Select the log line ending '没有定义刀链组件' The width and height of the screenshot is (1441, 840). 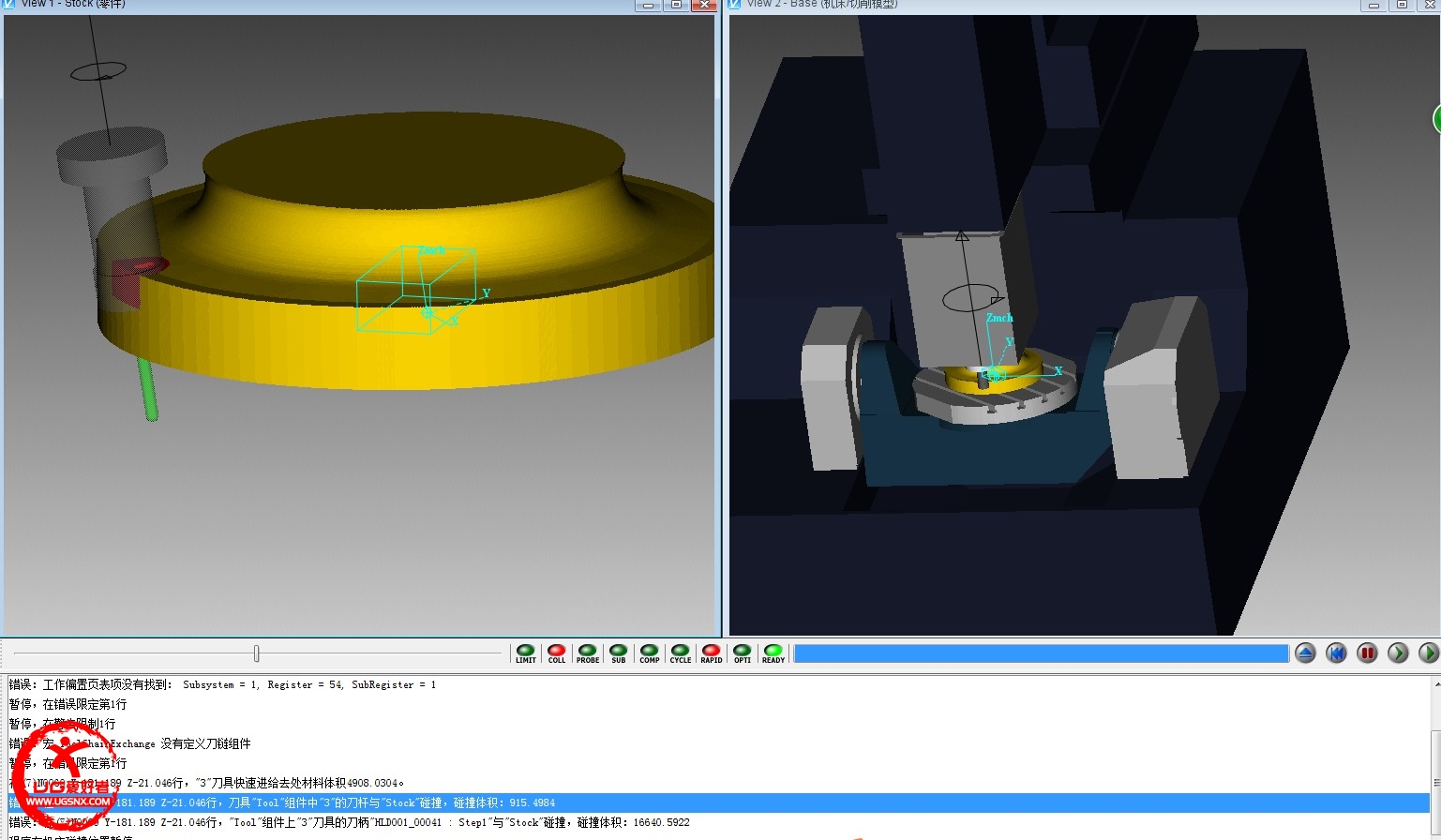[719, 743]
